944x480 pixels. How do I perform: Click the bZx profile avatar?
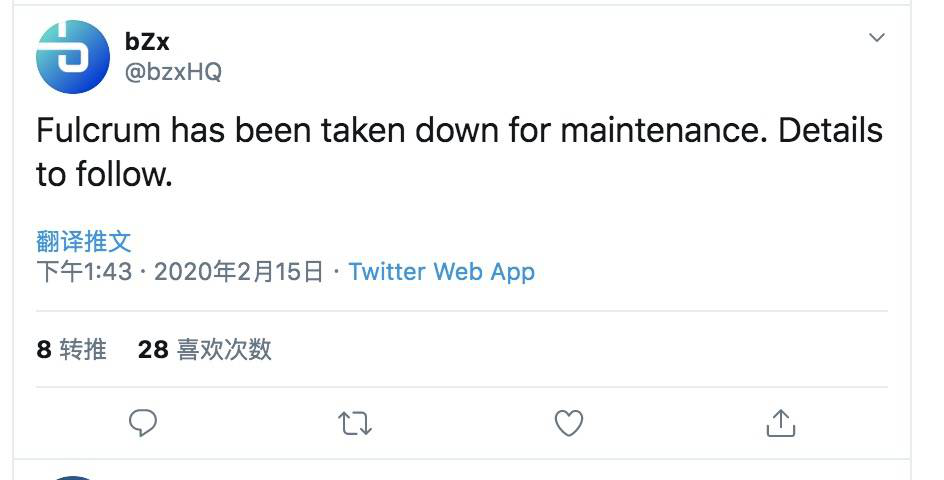(x=71, y=57)
